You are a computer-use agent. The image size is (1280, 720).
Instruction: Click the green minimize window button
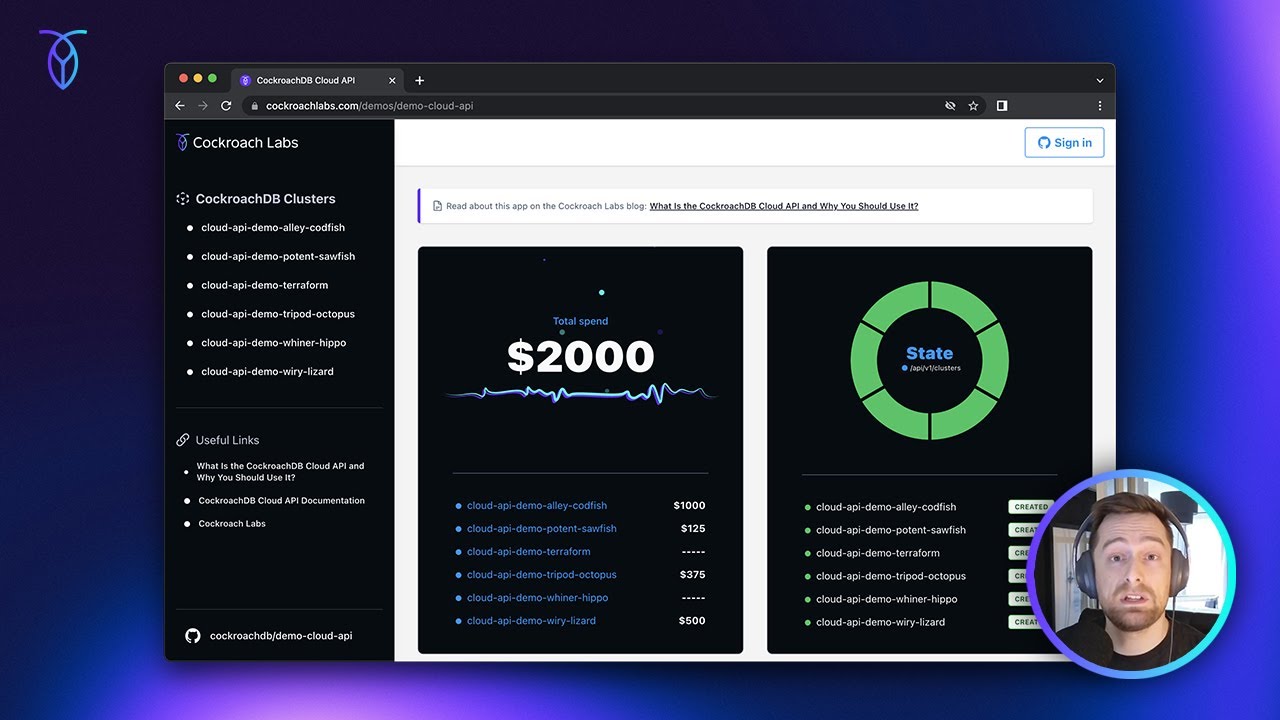(213, 78)
